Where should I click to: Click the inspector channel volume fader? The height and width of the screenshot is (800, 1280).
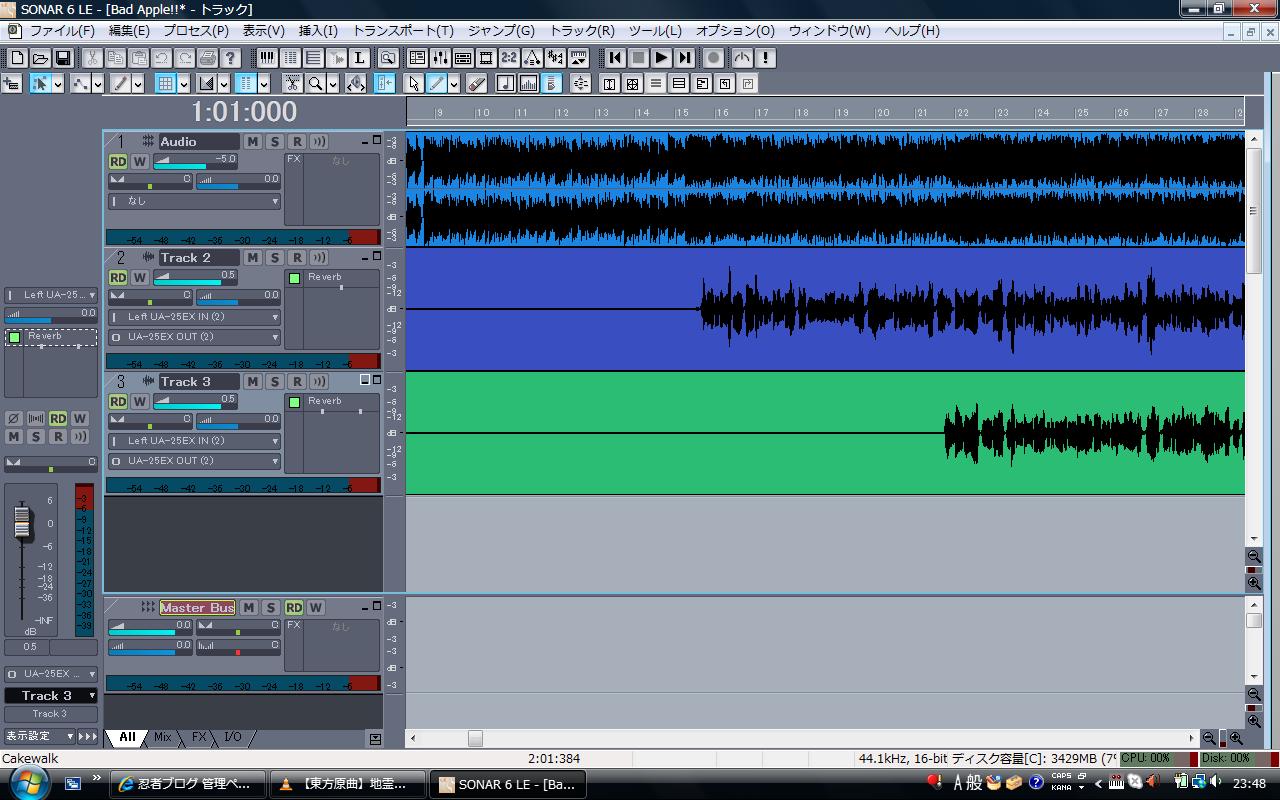click(22, 522)
